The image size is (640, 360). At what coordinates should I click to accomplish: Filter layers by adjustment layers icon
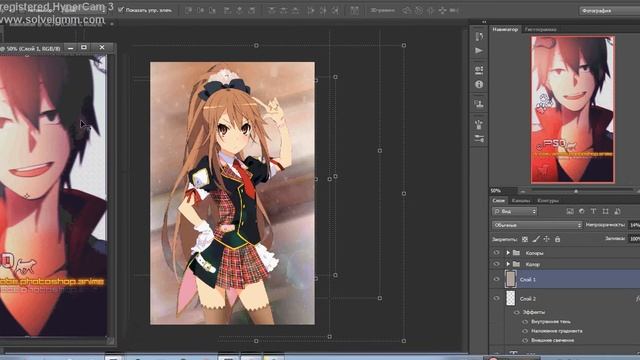pyautogui.click(x=582, y=211)
